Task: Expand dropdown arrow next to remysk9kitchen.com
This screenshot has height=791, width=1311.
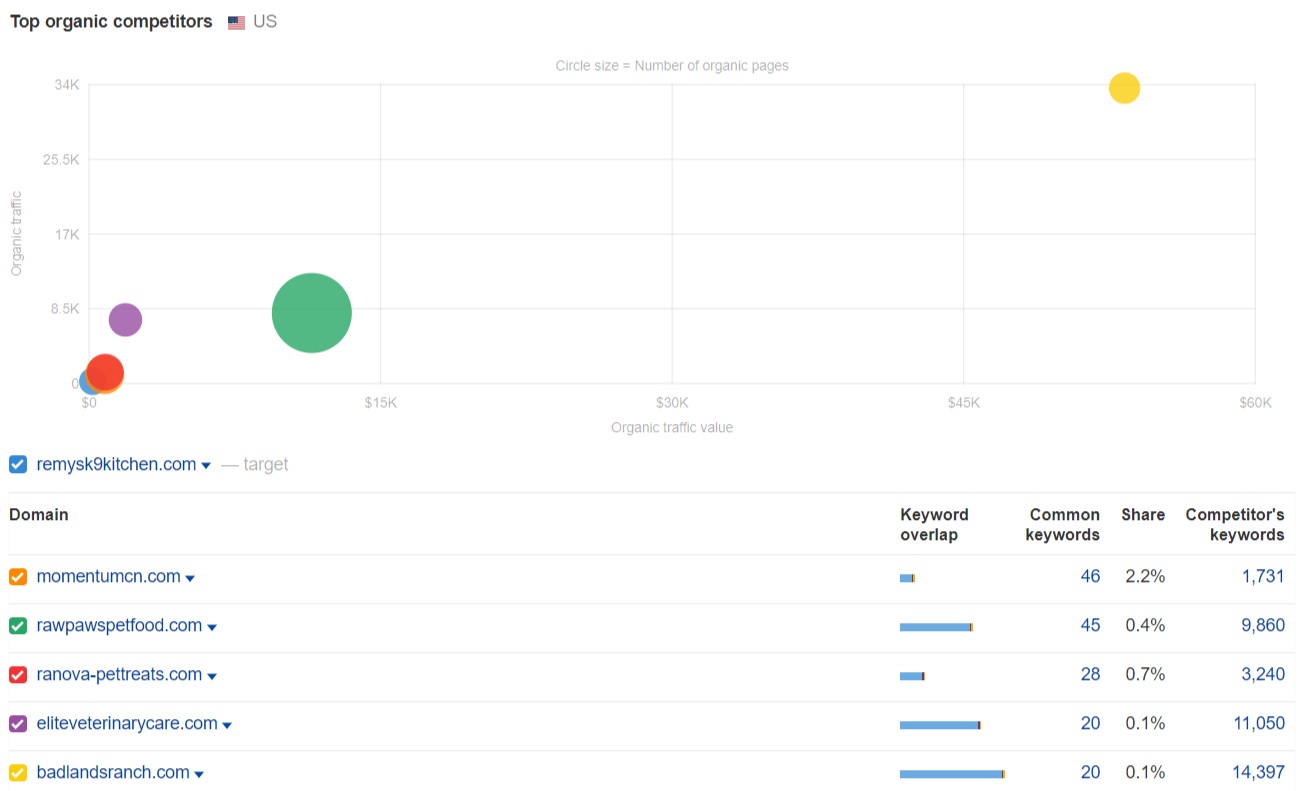Action: pos(206,466)
